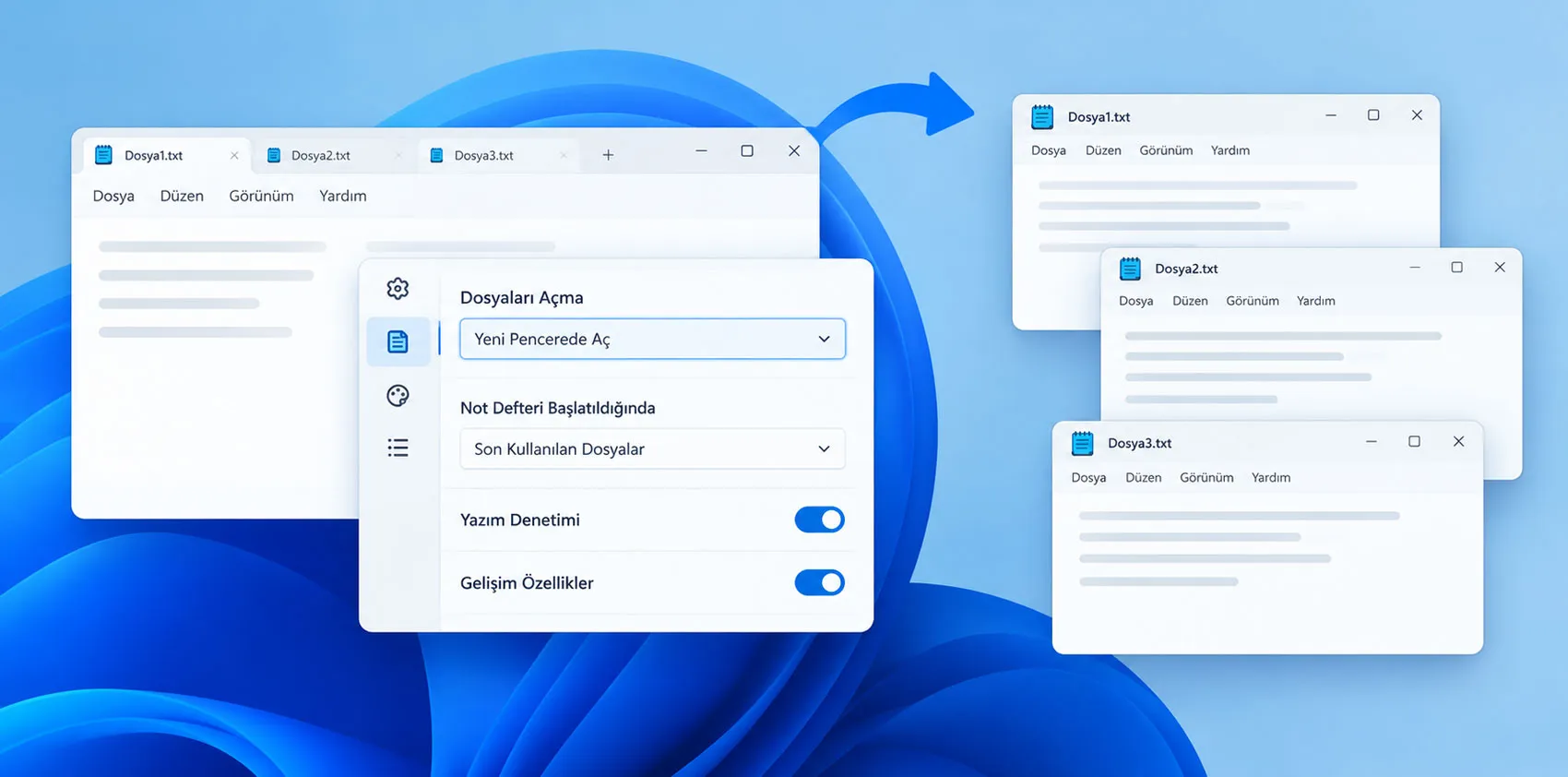The width and height of the screenshot is (1568, 777).
Task: Select the list icon in settings sidebar
Action: pos(398,448)
